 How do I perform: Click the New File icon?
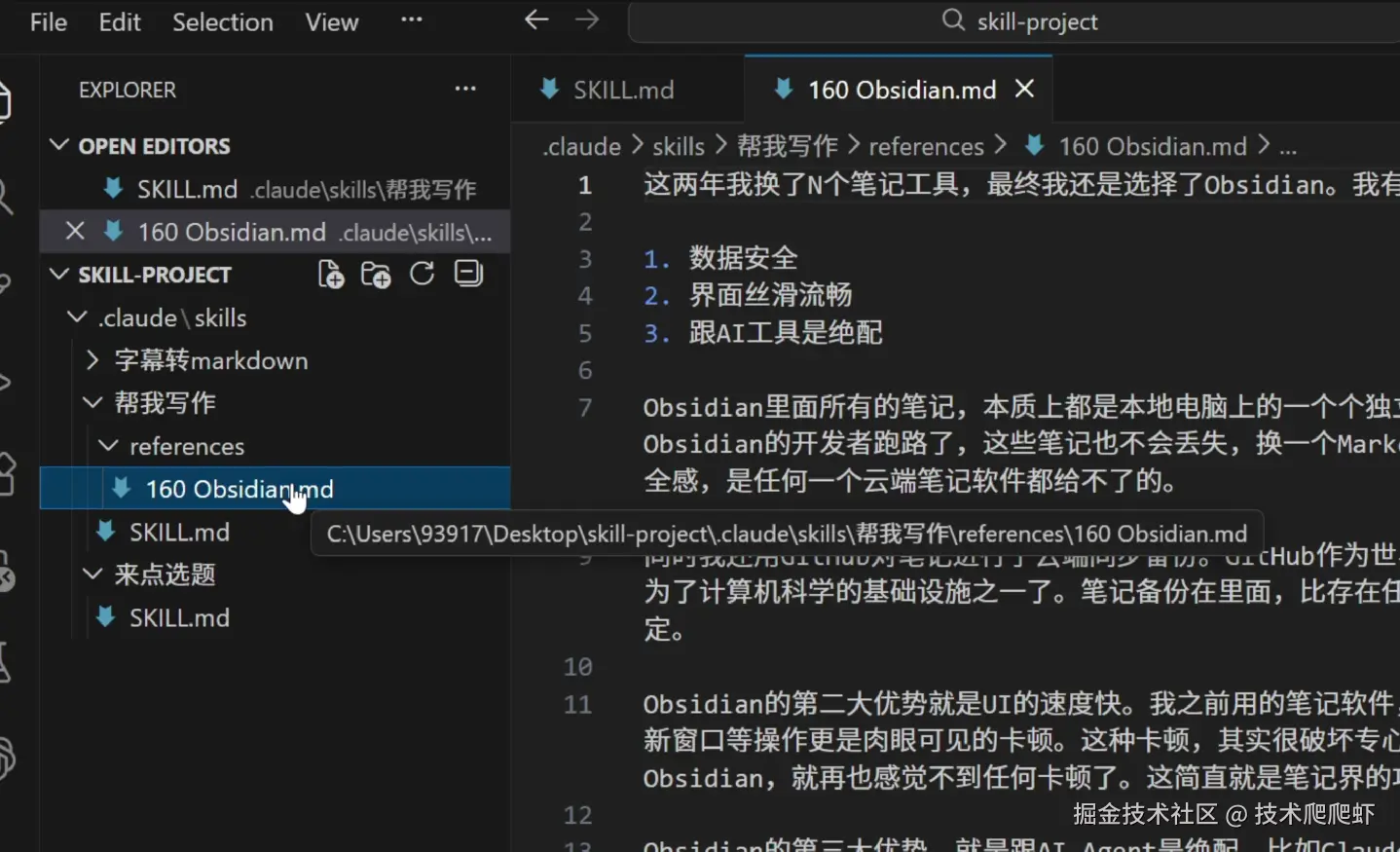[x=331, y=275]
